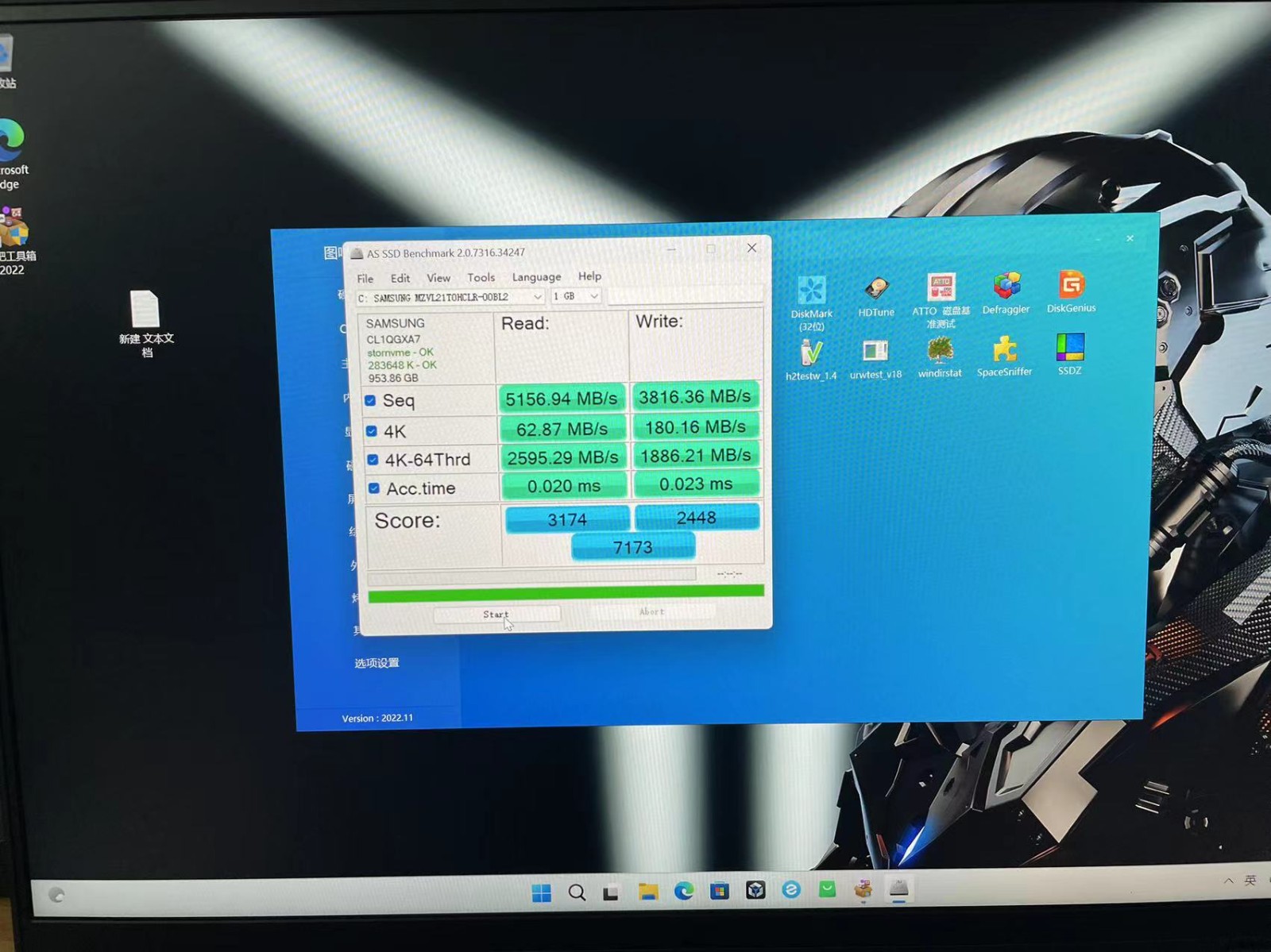Click the 953.86 GB capacity text

[x=392, y=378]
